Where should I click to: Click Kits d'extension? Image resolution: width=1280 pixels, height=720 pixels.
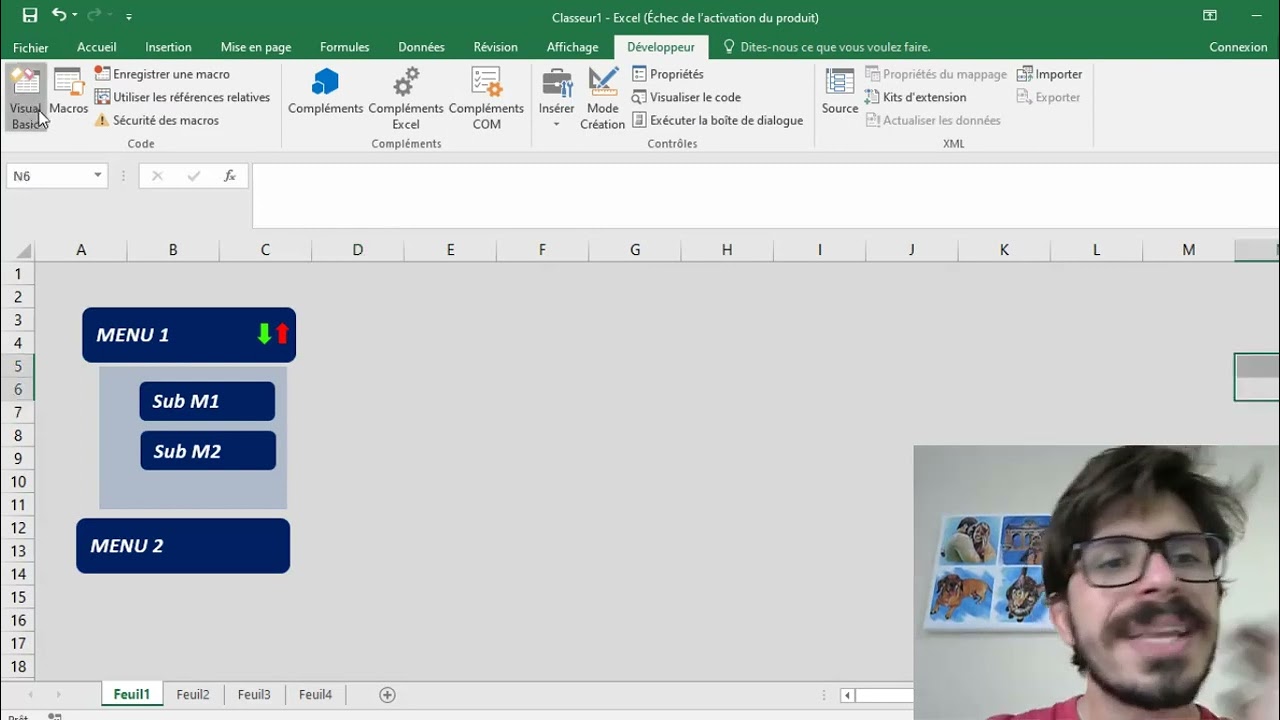pos(915,97)
